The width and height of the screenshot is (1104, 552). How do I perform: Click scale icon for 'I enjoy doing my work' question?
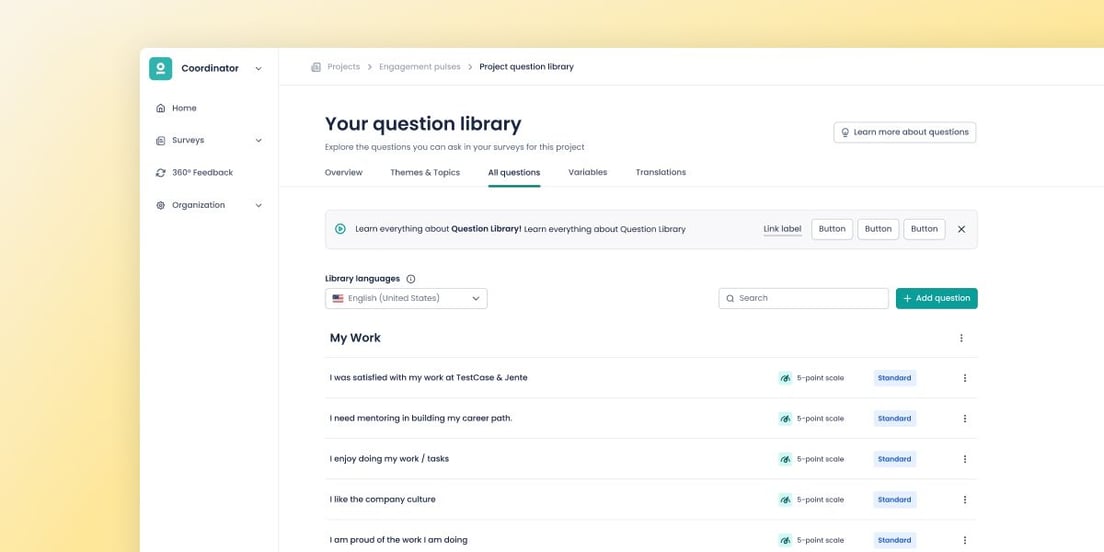tap(785, 459)
